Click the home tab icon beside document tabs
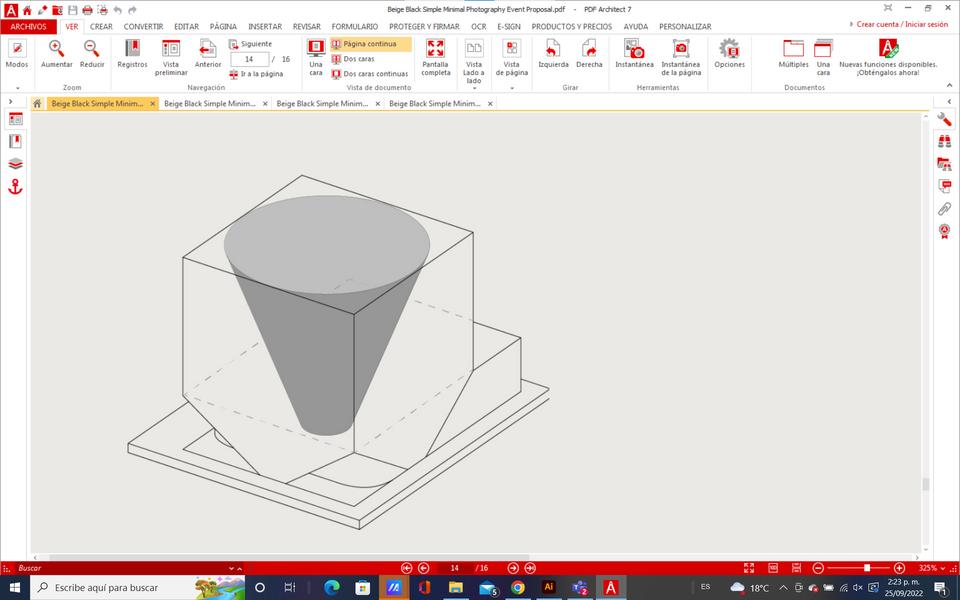Image resolution: width=960 pixels, height=600 pixels. [x=37, y=103]
